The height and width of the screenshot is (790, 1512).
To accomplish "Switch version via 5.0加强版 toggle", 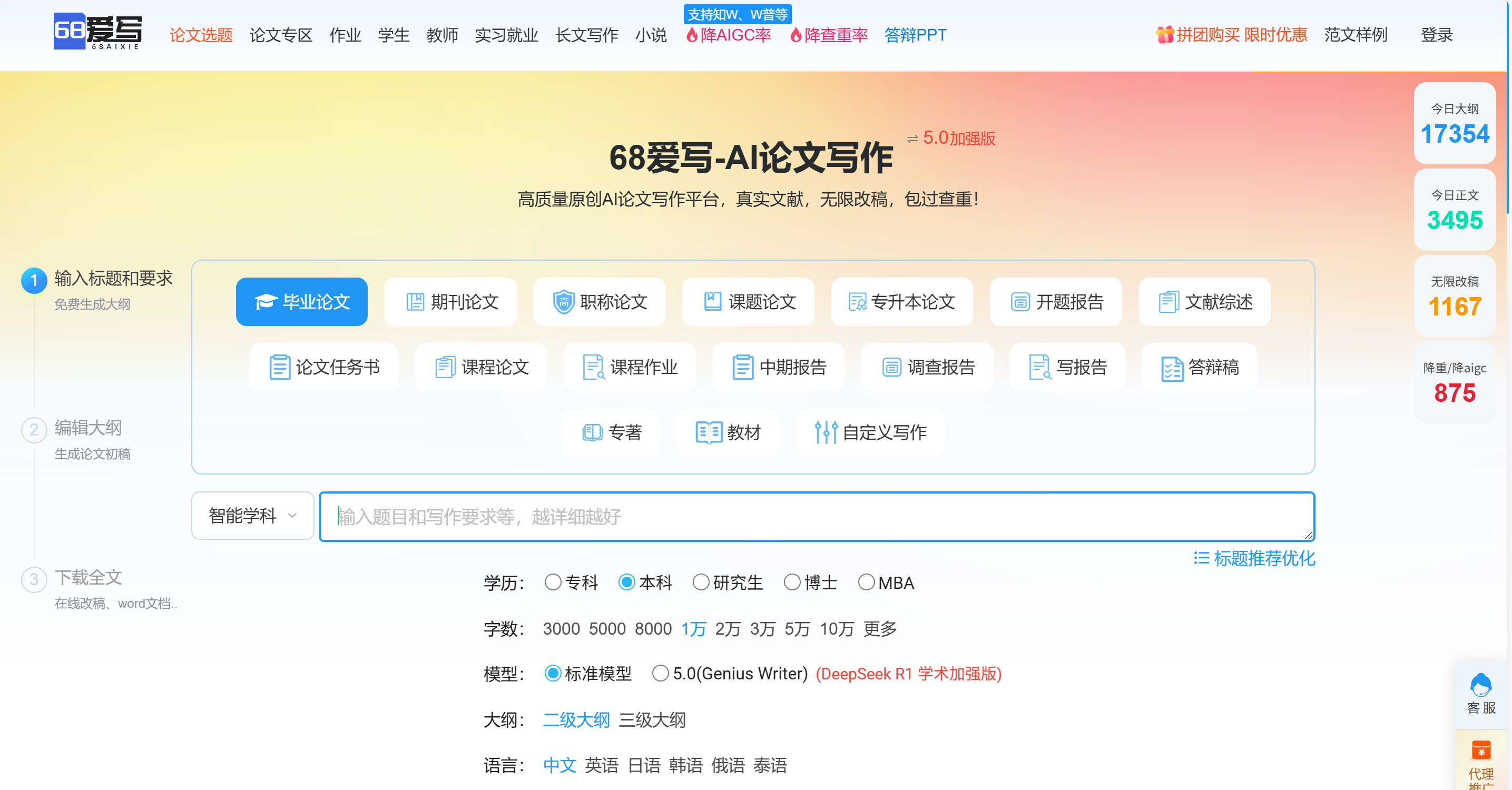I will [x=951, y=138].
